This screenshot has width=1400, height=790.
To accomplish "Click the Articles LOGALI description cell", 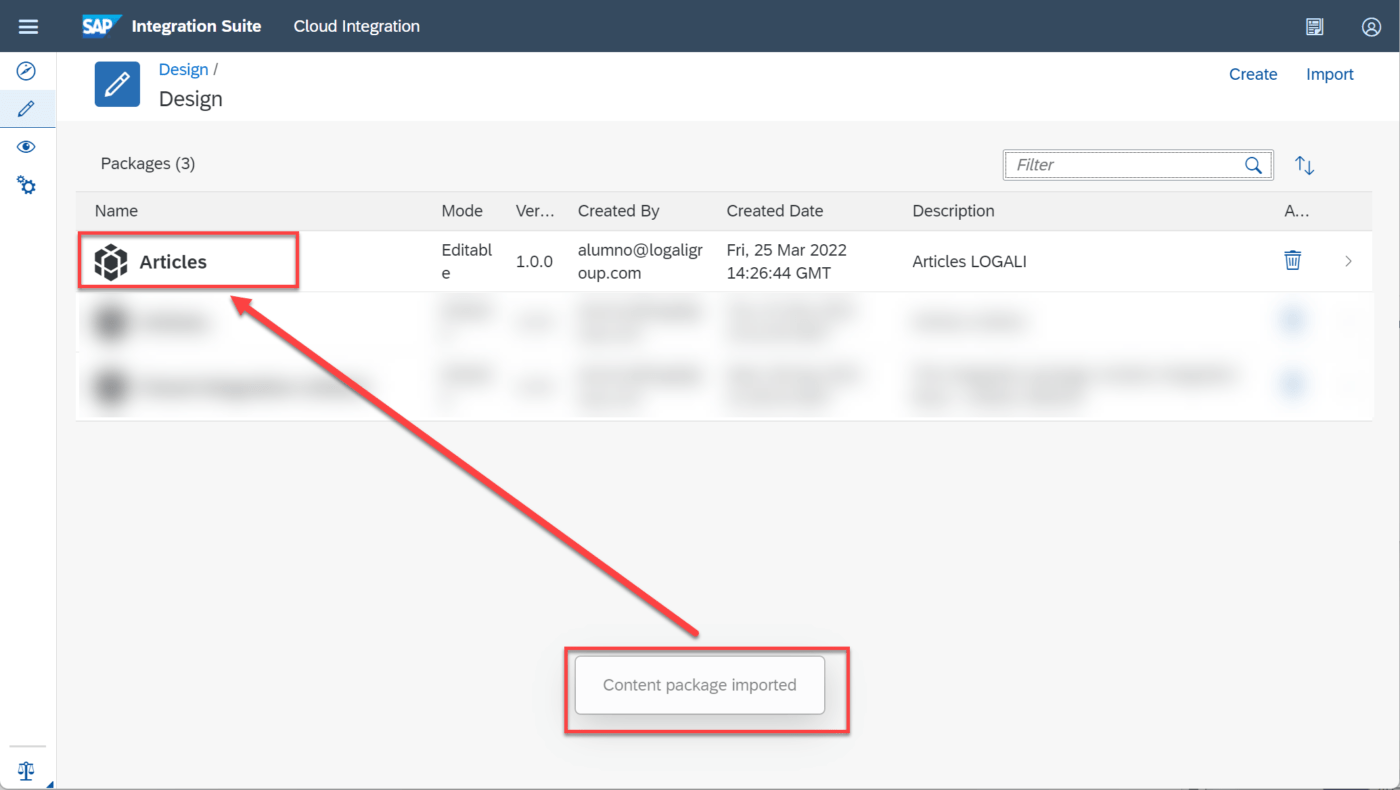I will pyautogui.click(x=969, y=261).
